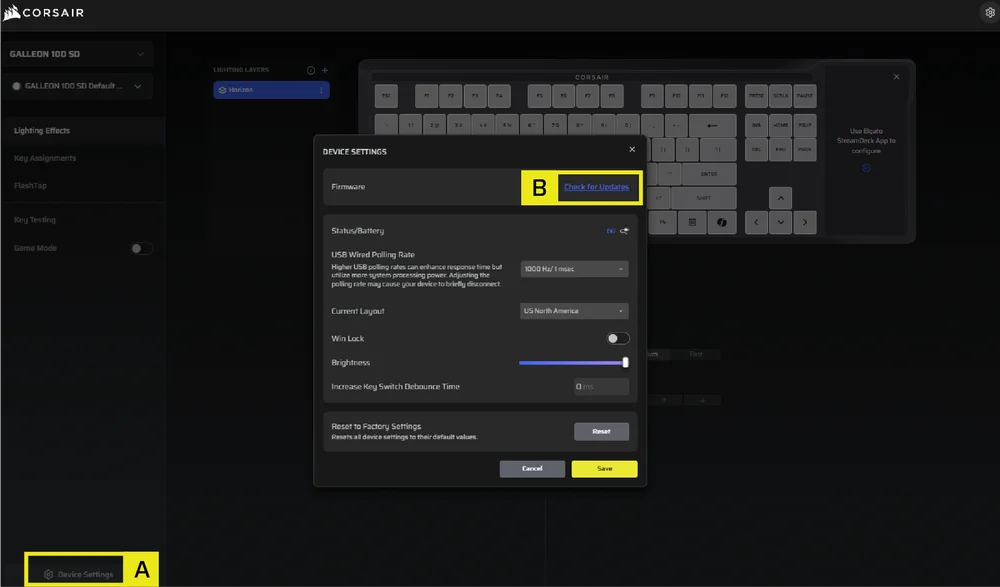
Task: Click the Corsair logo in top bar
Action: point(43,13)
